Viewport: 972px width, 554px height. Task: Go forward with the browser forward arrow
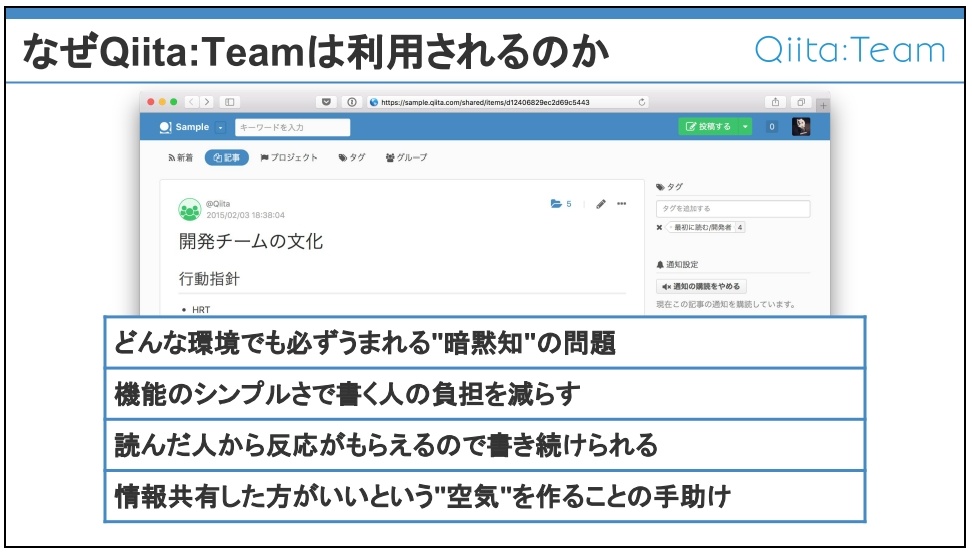[207, 102]
